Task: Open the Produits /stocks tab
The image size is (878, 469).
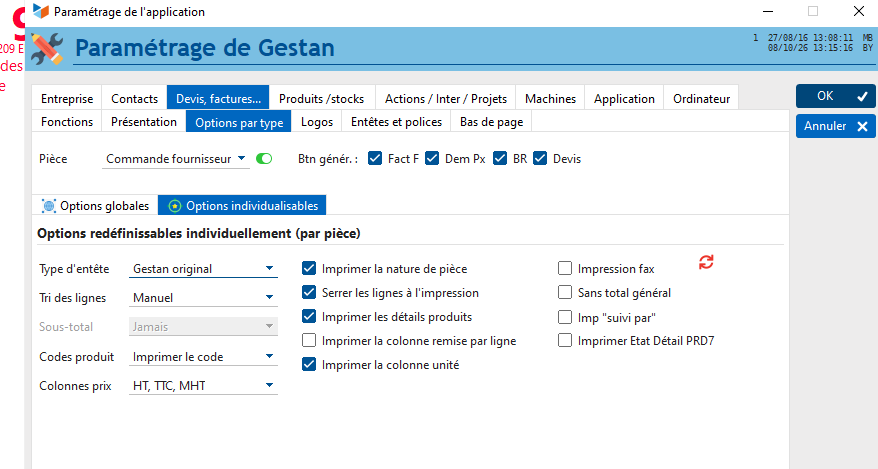Action: click(x=322, y=99)
